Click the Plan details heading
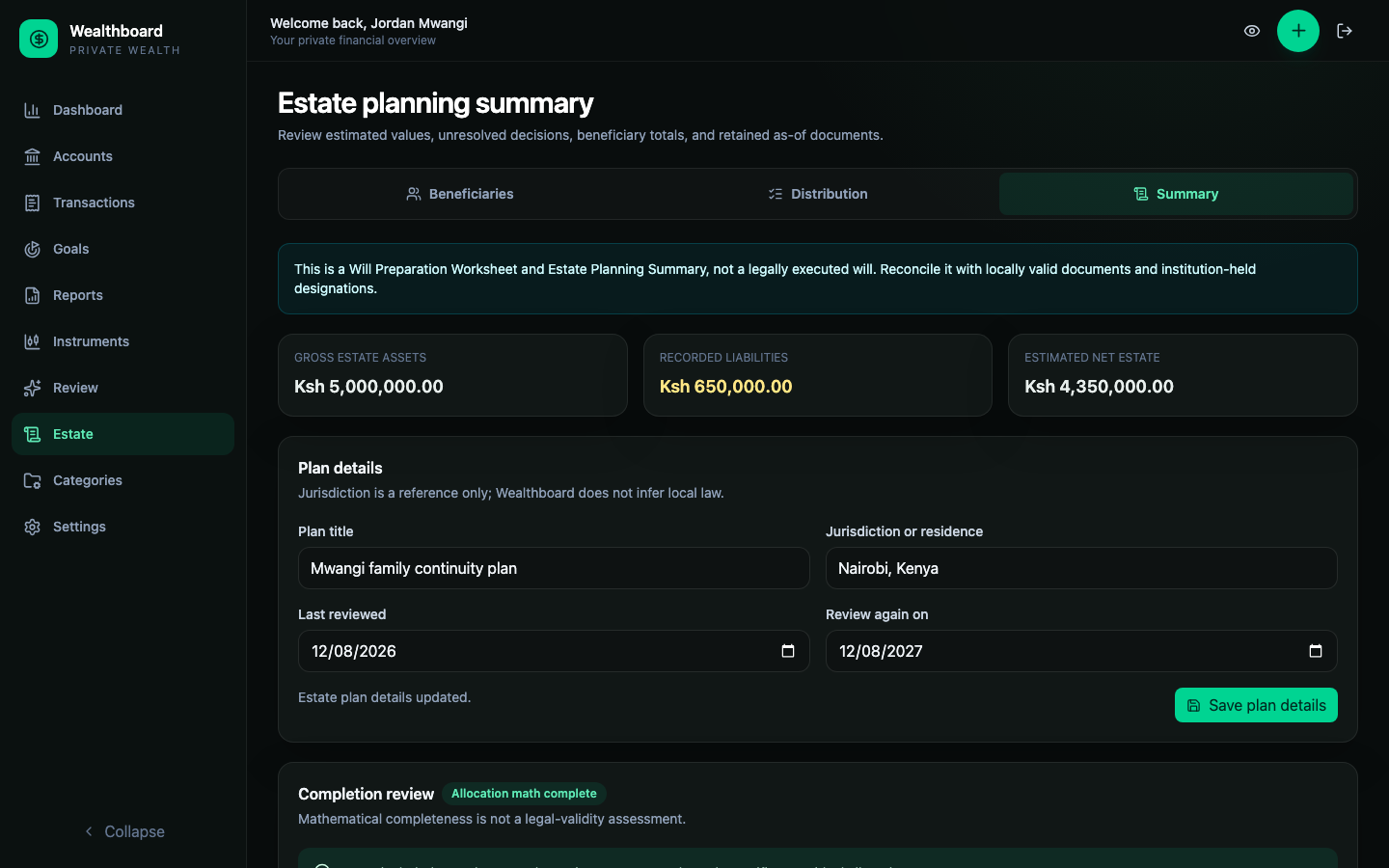The width and height of the screenshot is (1389, 868). (x=340, y=468)
